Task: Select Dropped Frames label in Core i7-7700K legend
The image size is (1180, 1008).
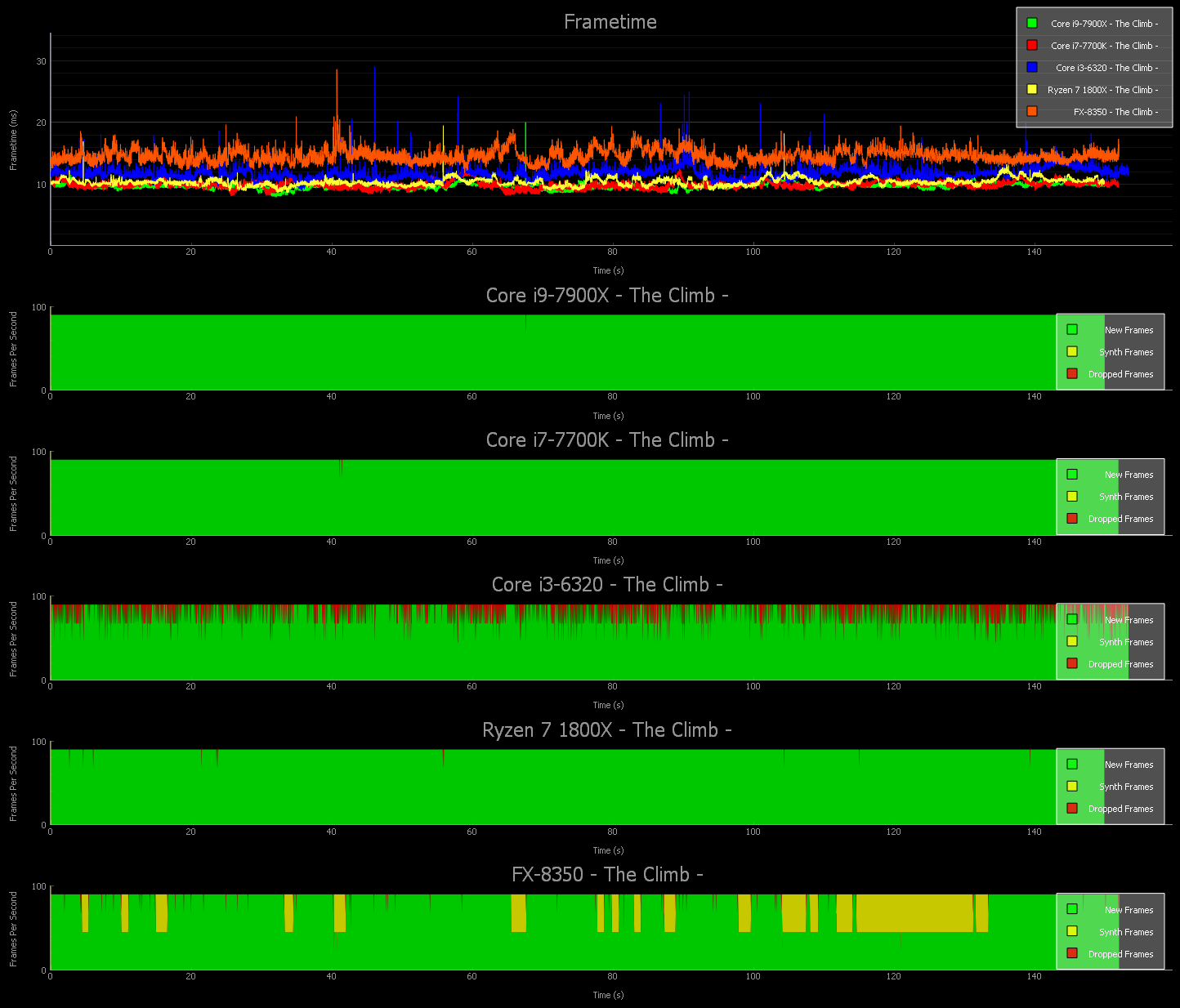Action: [x=1121, y=519]
